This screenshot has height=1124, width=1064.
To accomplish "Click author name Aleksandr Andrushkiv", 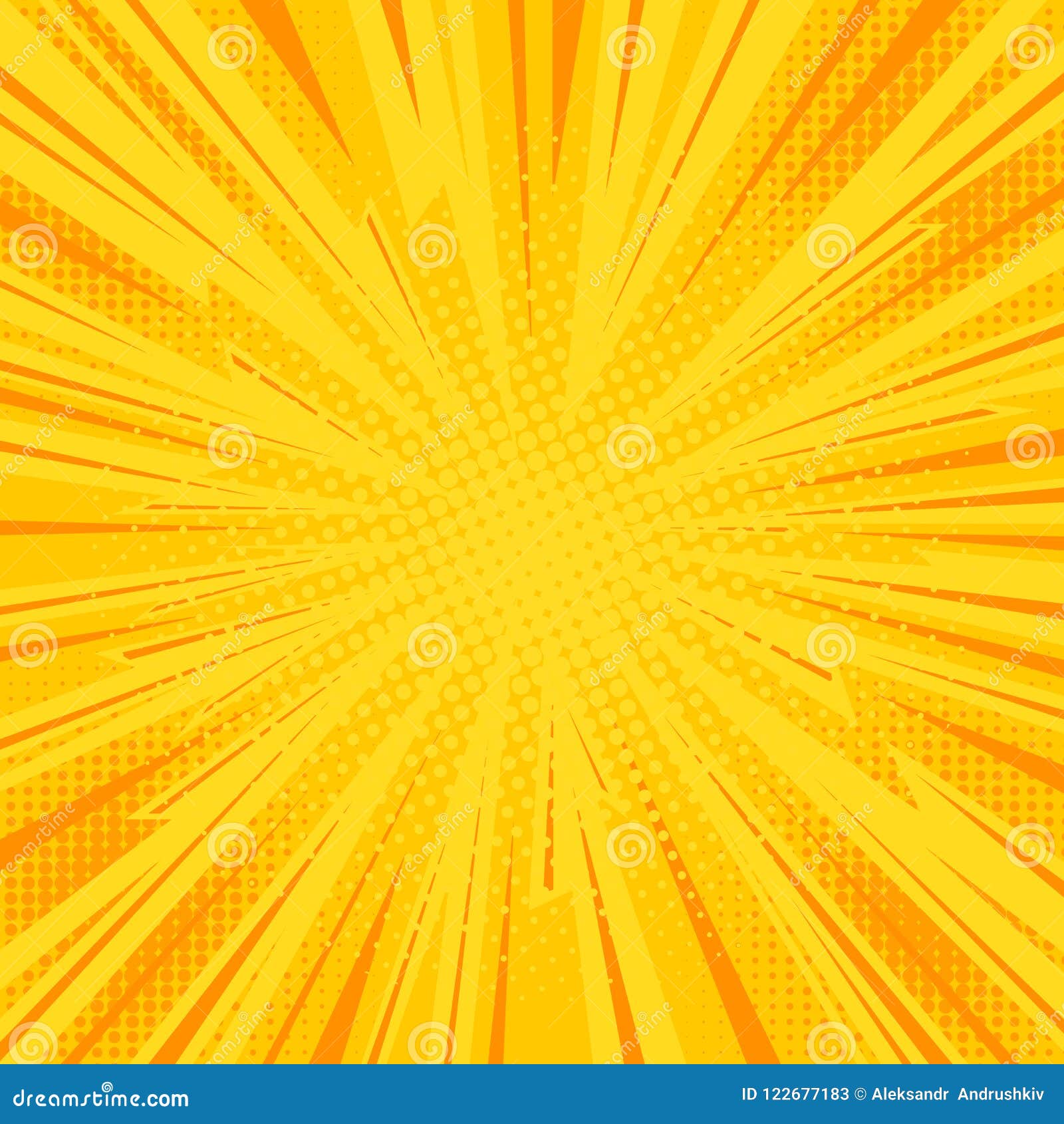I will click(x=958, y=1095).
